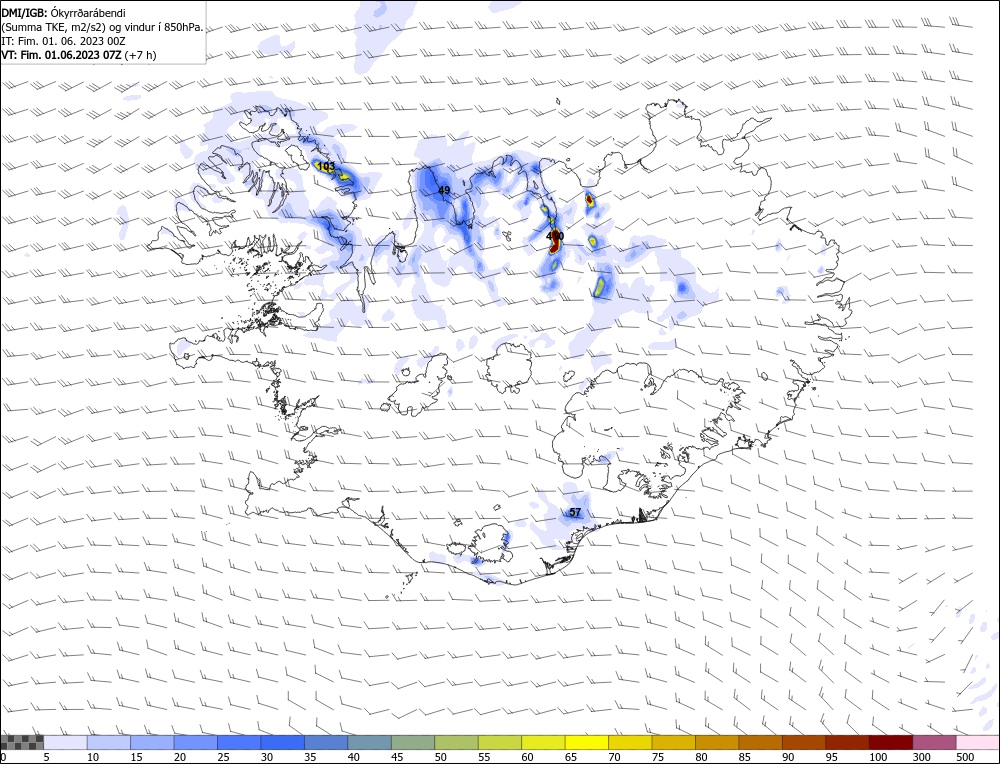Click the amber swatch between 75 and 80
Viewport: 1000px width, 764px height.
(673, 742)
